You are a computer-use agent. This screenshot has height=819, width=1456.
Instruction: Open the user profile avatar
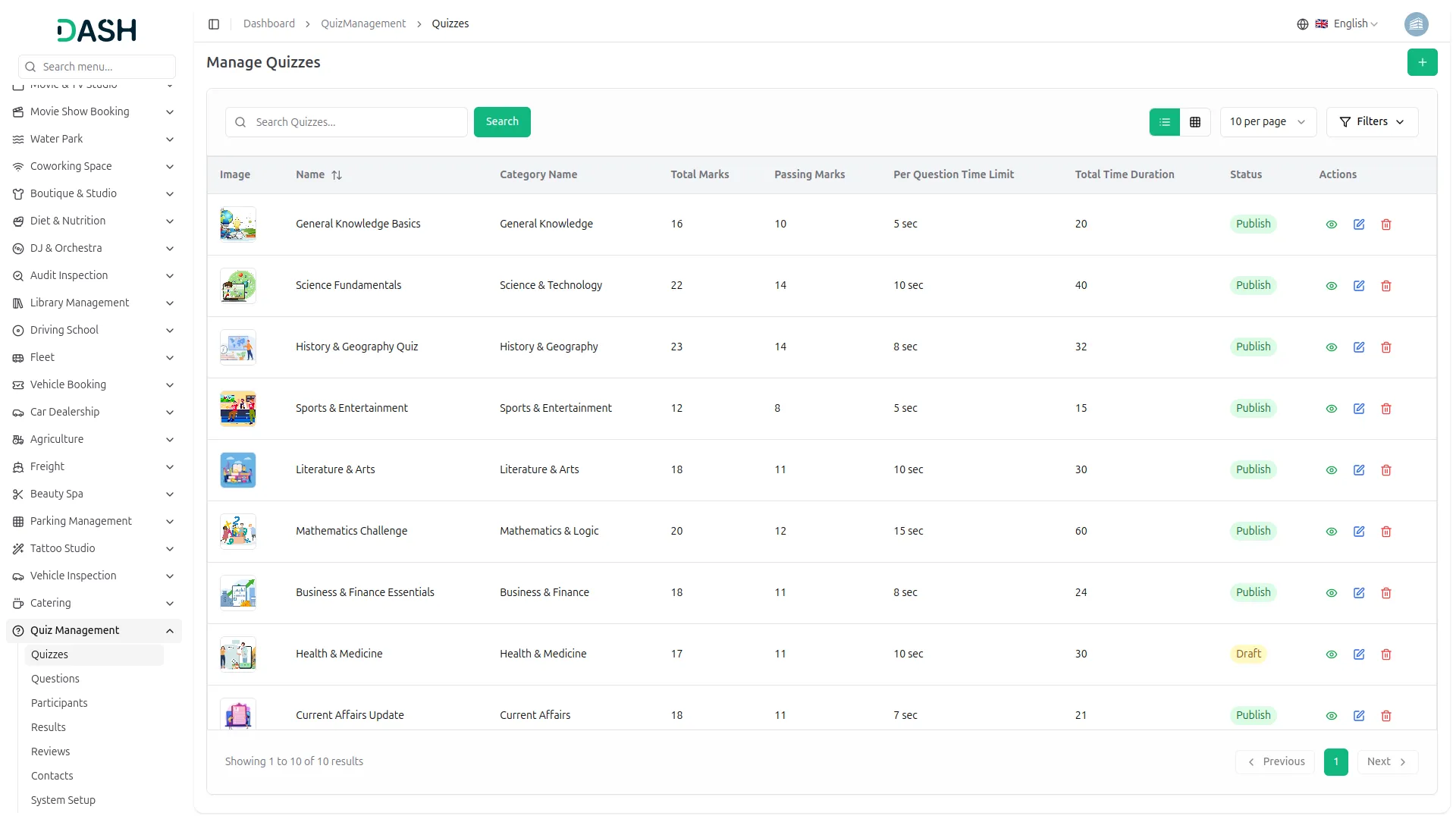pyautogui.click(x=1416, y=24)
